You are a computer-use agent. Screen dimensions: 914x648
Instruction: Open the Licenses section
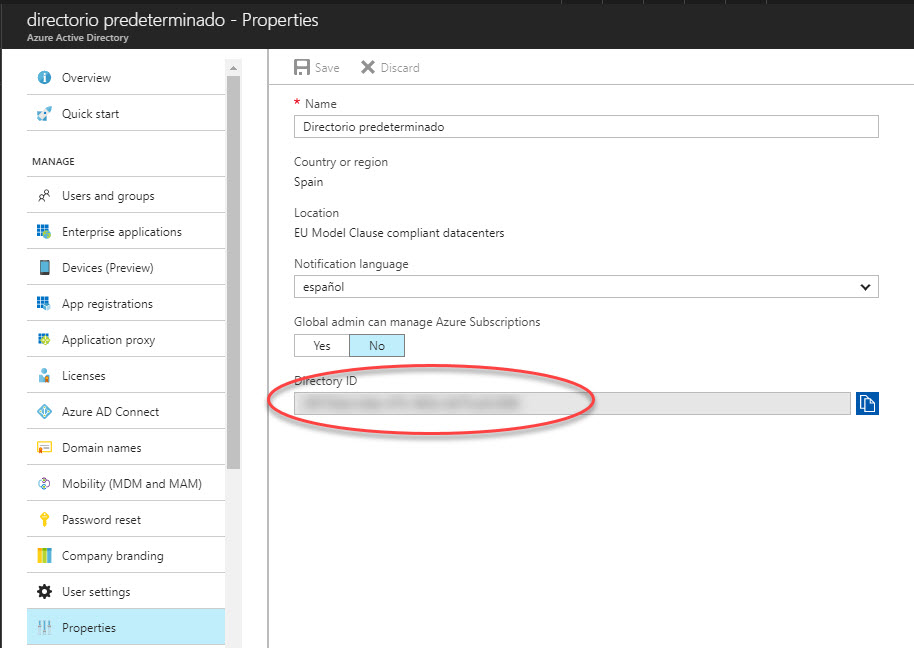pos(126,376)
